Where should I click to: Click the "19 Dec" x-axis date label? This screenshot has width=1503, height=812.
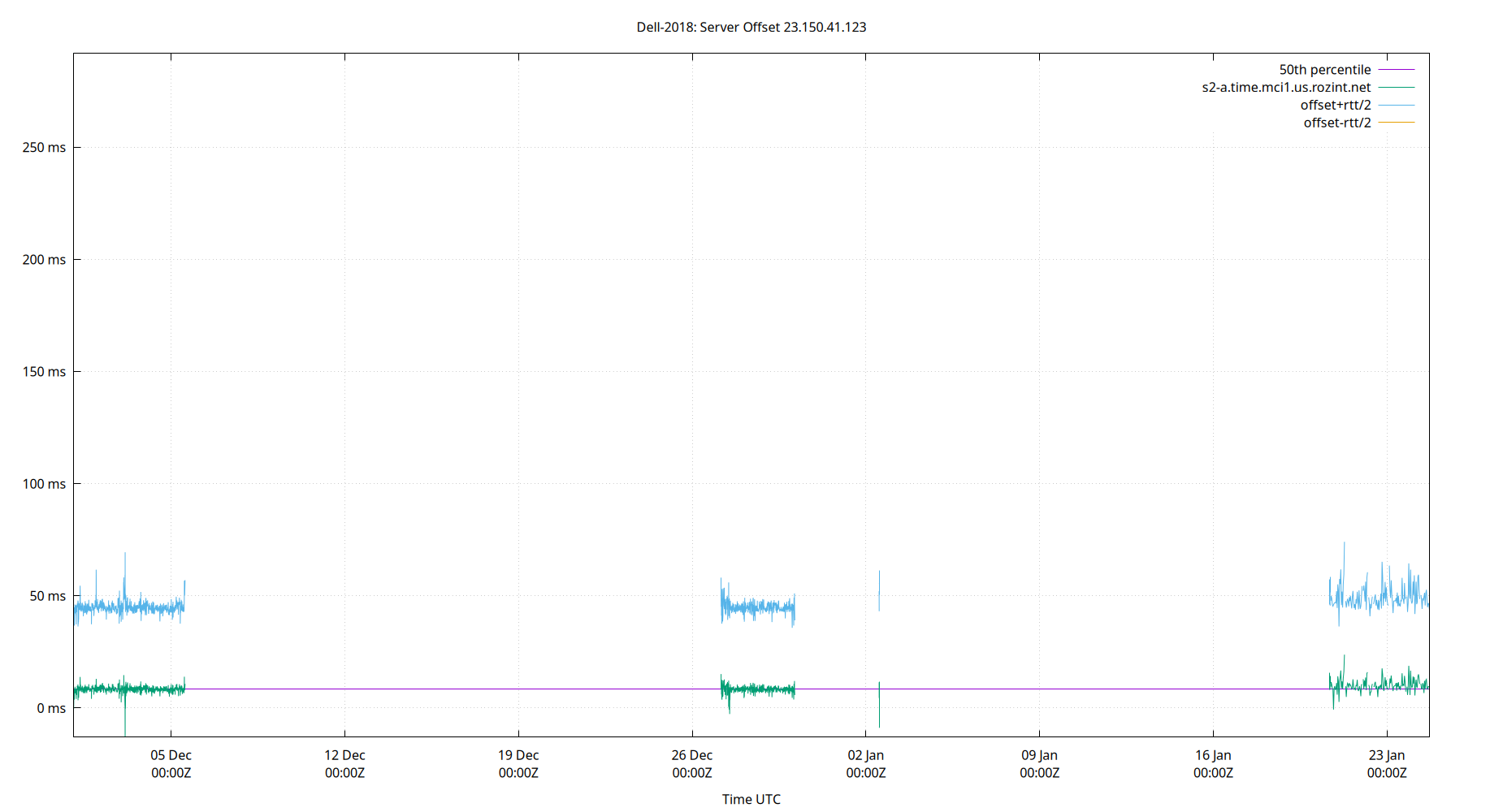pyautogui.click(x=518, y=755)
